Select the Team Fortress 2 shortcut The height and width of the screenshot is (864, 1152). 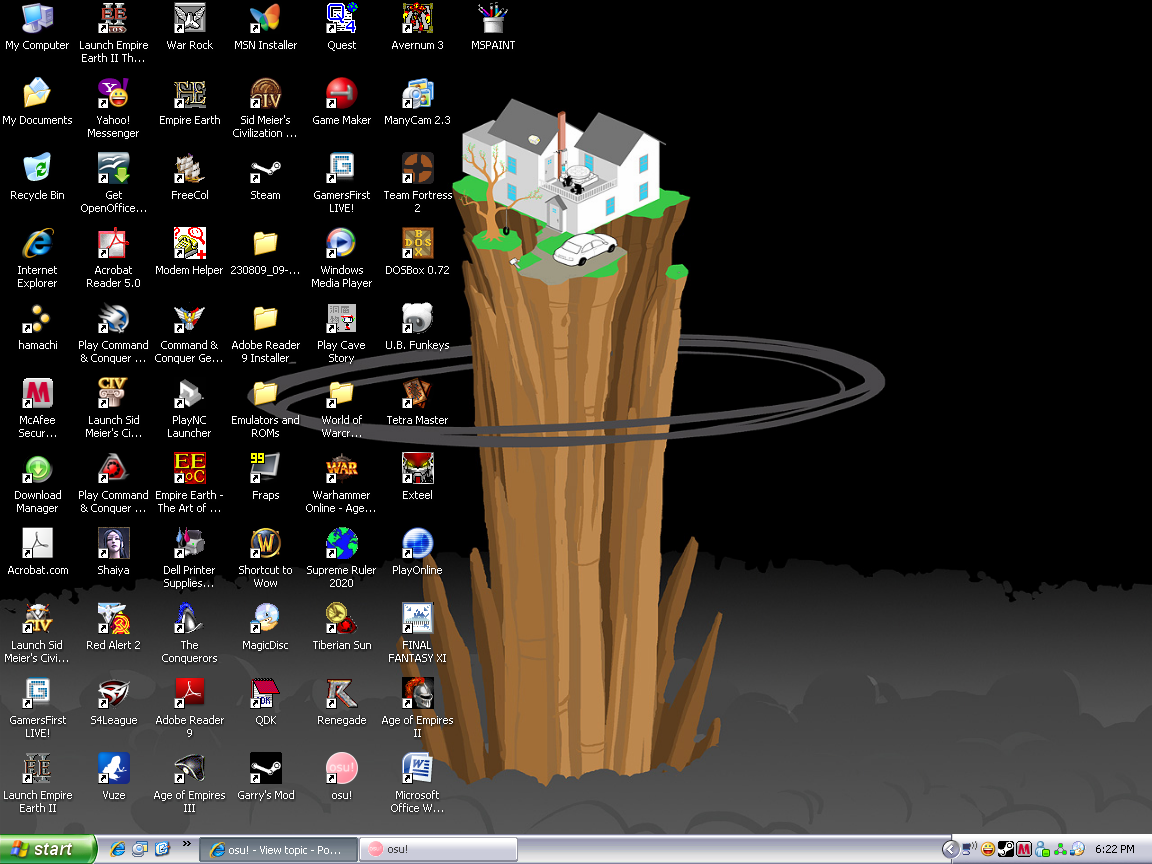click(x=417, y=183)
